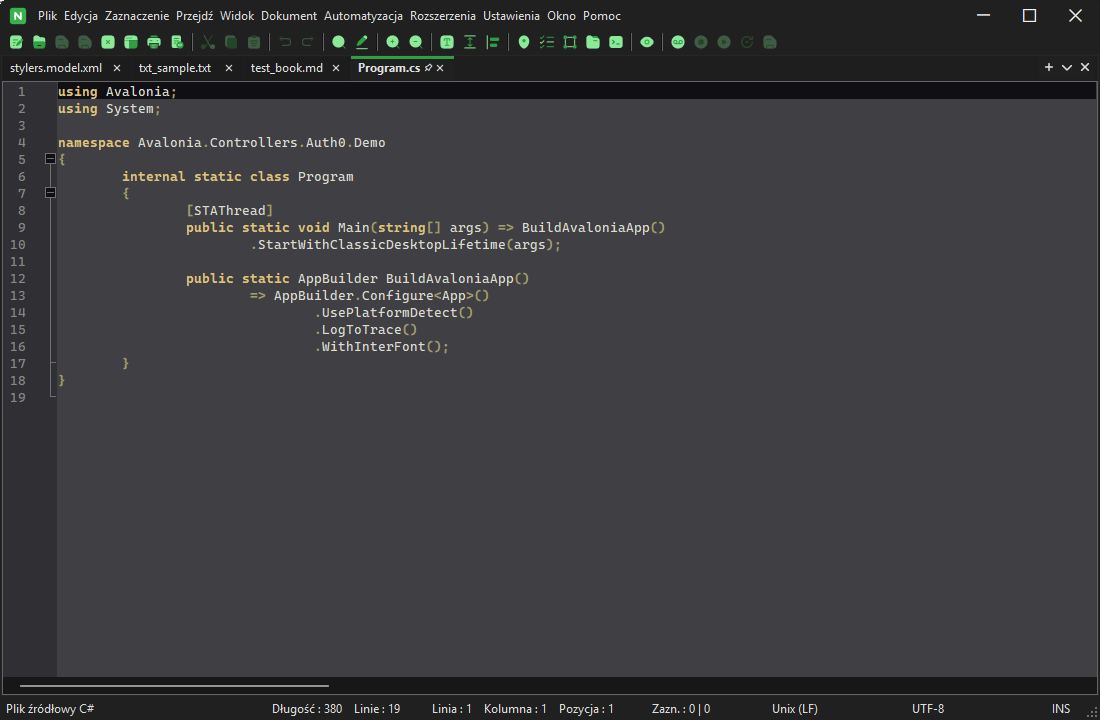The image size is (1100, 720).
Task: Click the checklist toolbar icon
Action: pyautogui.click(x=546, y=42)
